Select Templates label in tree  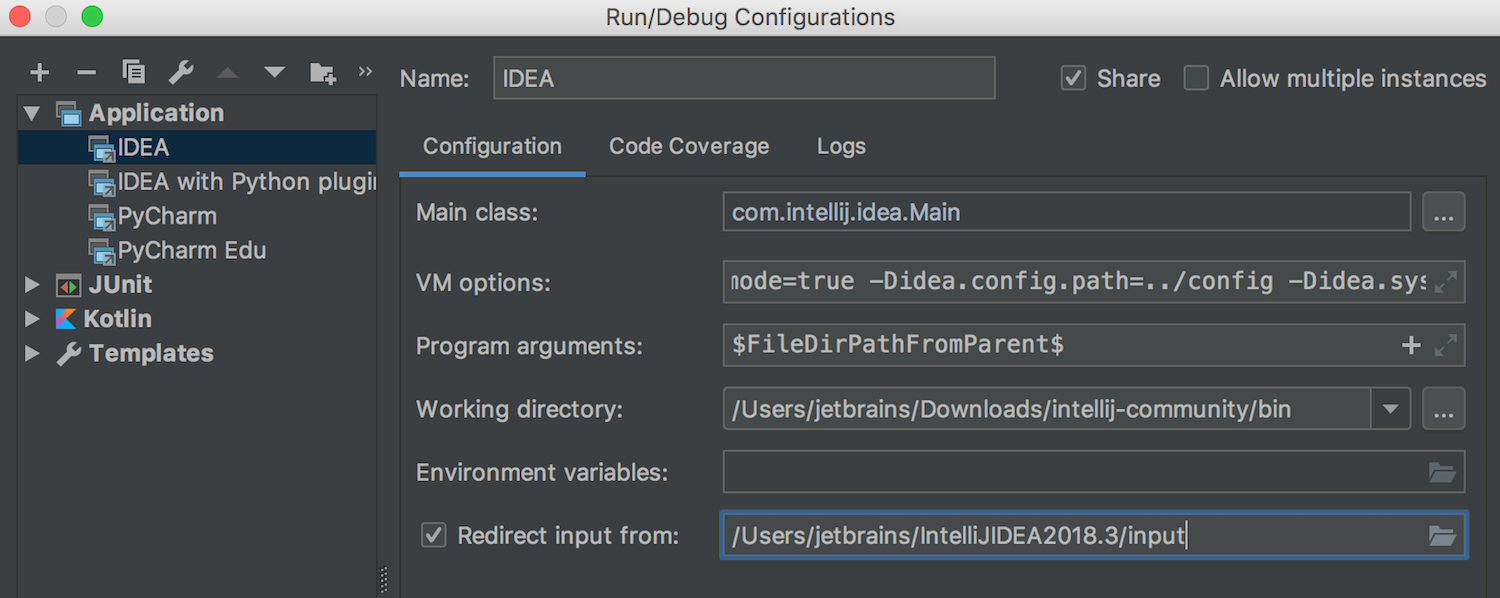151,354
